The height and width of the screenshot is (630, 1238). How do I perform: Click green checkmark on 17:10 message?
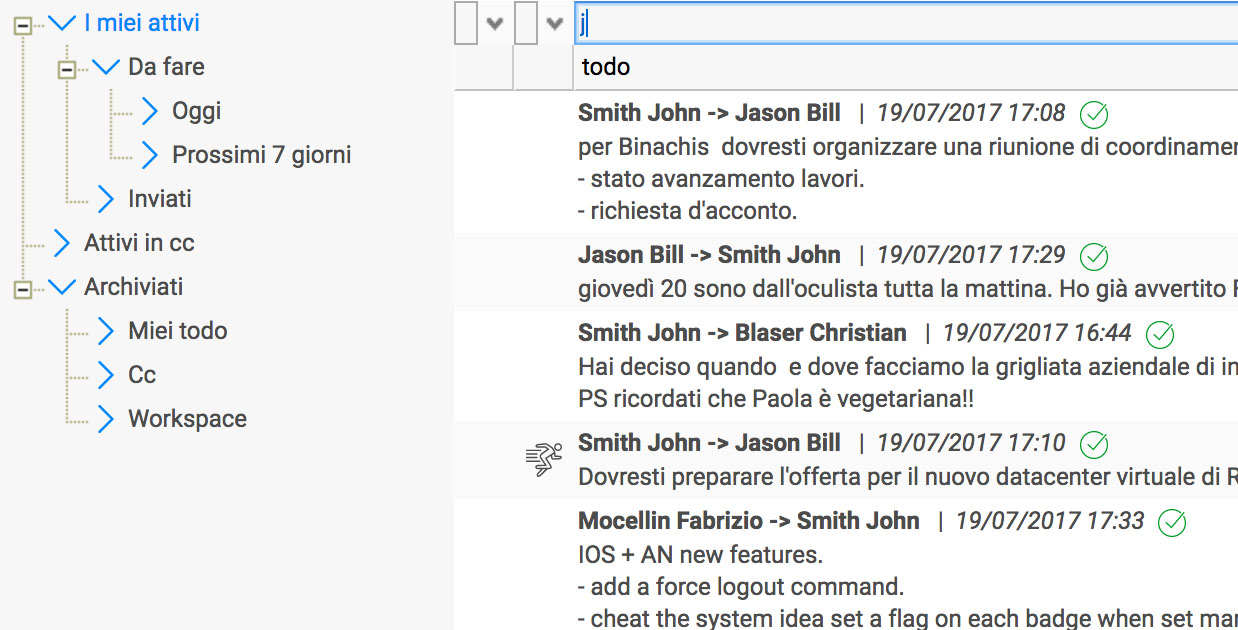1094,444
